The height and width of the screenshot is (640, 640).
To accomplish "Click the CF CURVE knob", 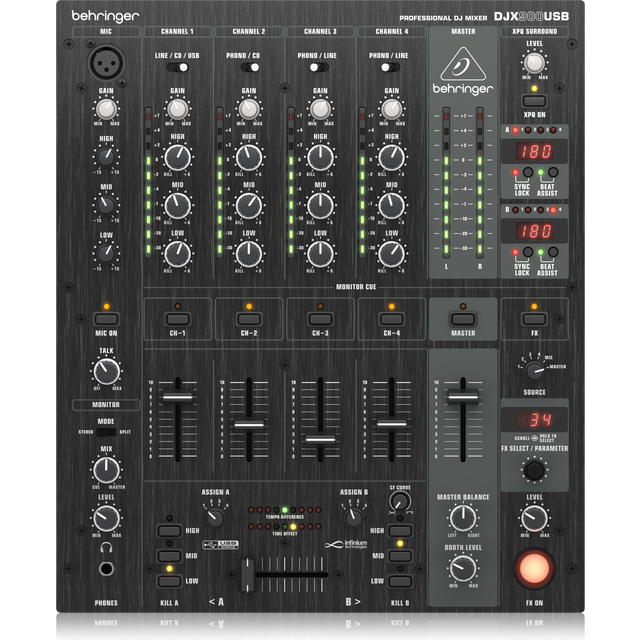I will (400, 500).
